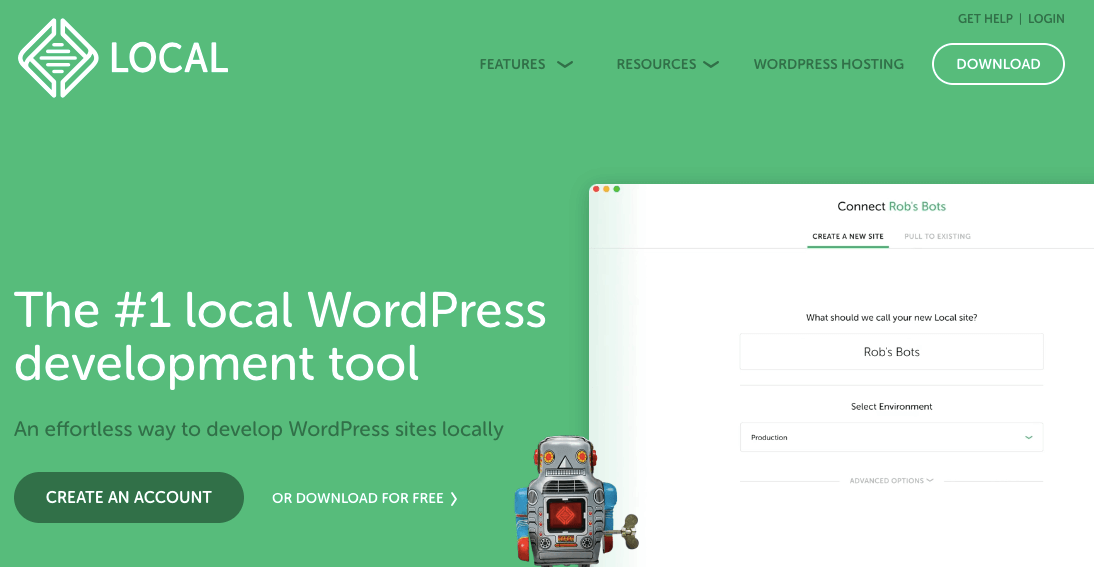Expand the Advanced Options section

tap(891, 481)
